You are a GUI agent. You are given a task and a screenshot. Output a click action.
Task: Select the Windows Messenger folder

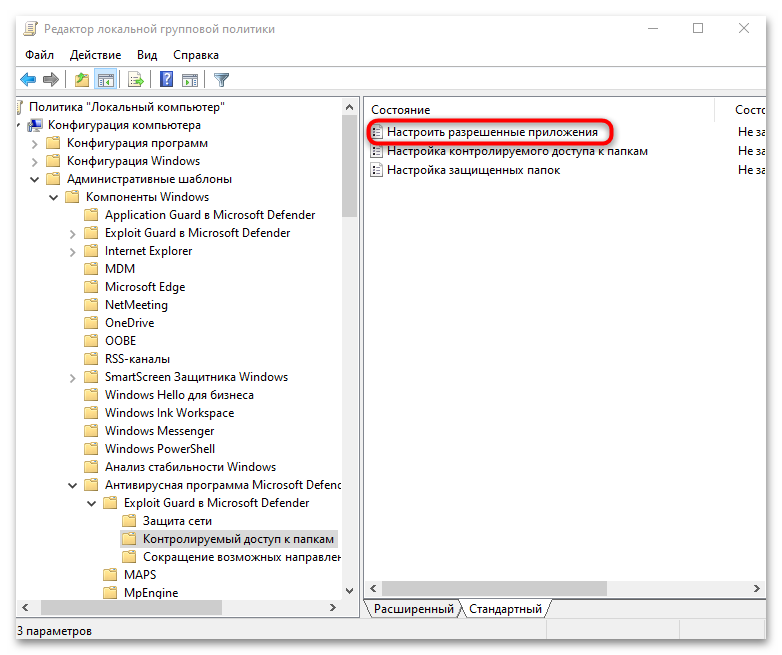coord(159,431)
